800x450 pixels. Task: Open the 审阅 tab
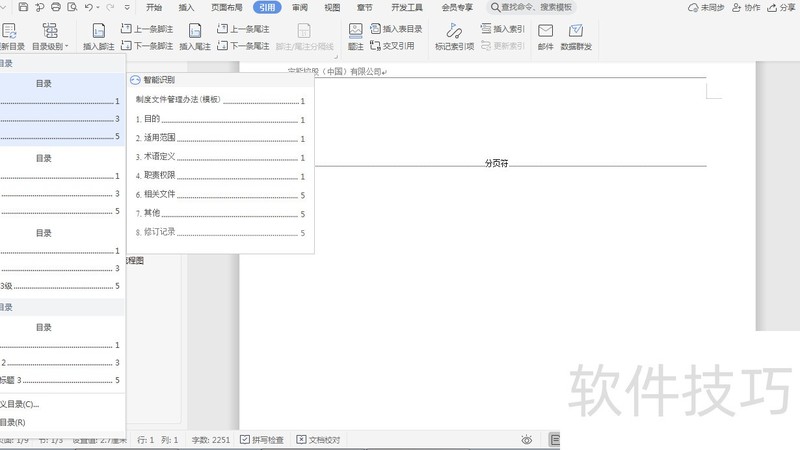299,7
